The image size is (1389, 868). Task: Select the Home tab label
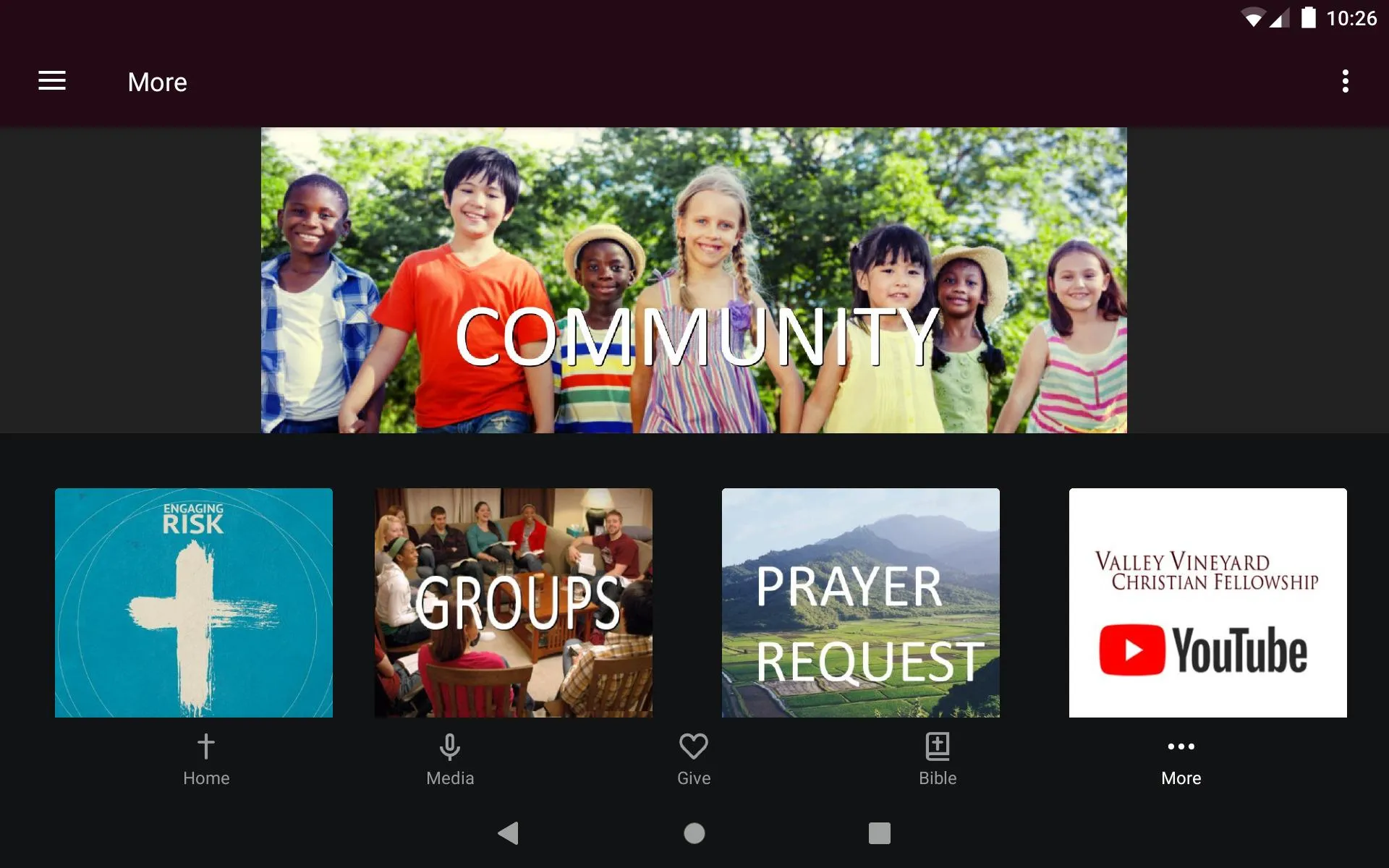click(x=206, y=778)
